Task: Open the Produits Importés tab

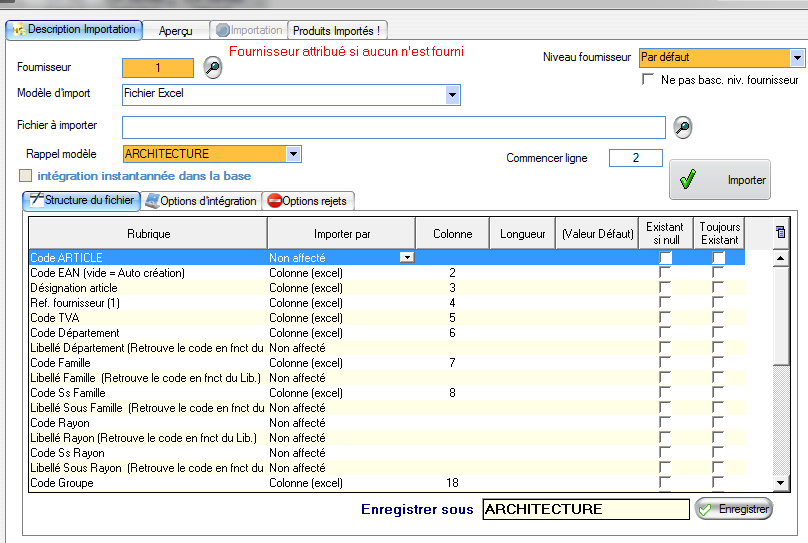Action: pyautogui.click(x=336, y=31)
